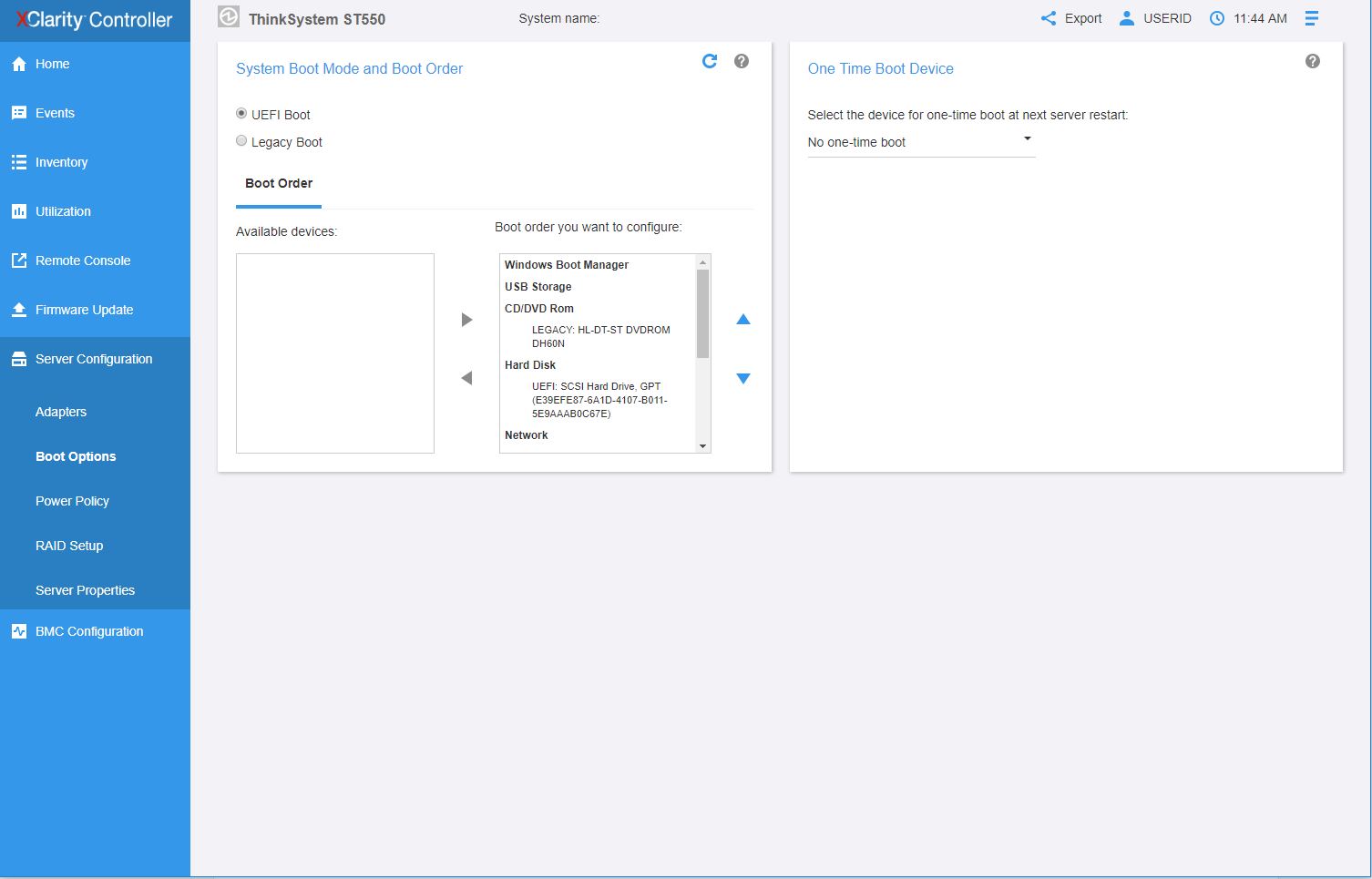Screen dimensions: 1372x879
Task: Open the Firmware Update page
Action: click(x=95, y=310)
